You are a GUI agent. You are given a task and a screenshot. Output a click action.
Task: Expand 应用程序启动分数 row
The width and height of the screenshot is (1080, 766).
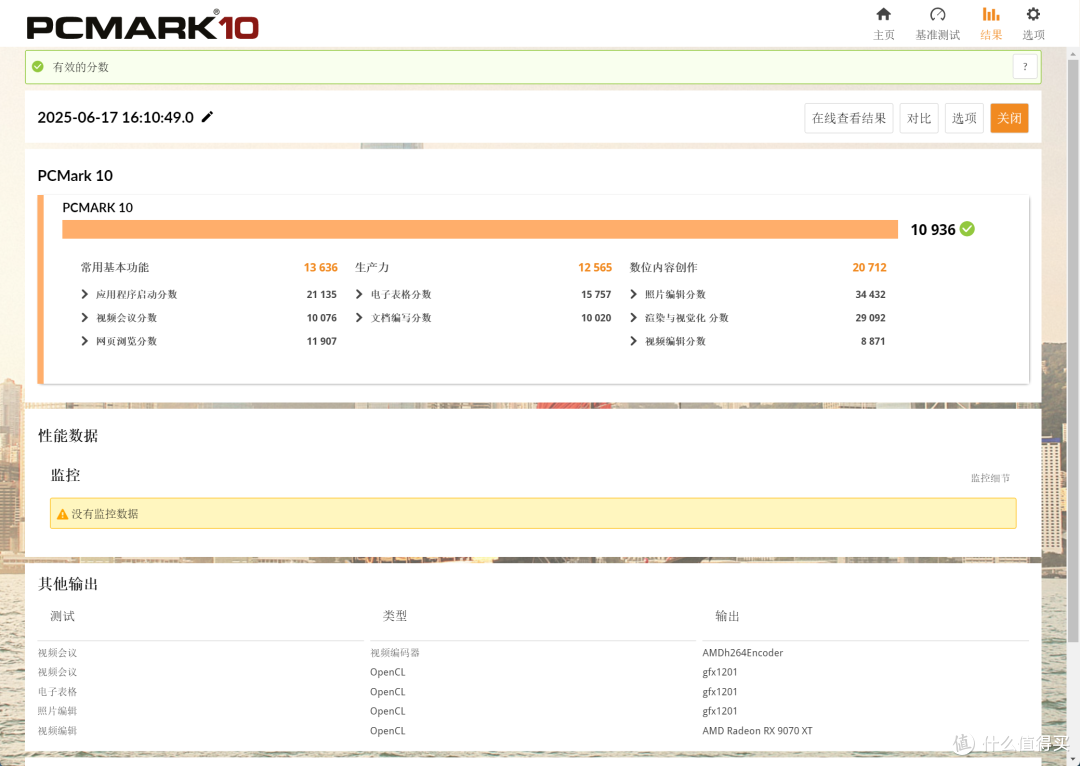[x=85, y=294]
